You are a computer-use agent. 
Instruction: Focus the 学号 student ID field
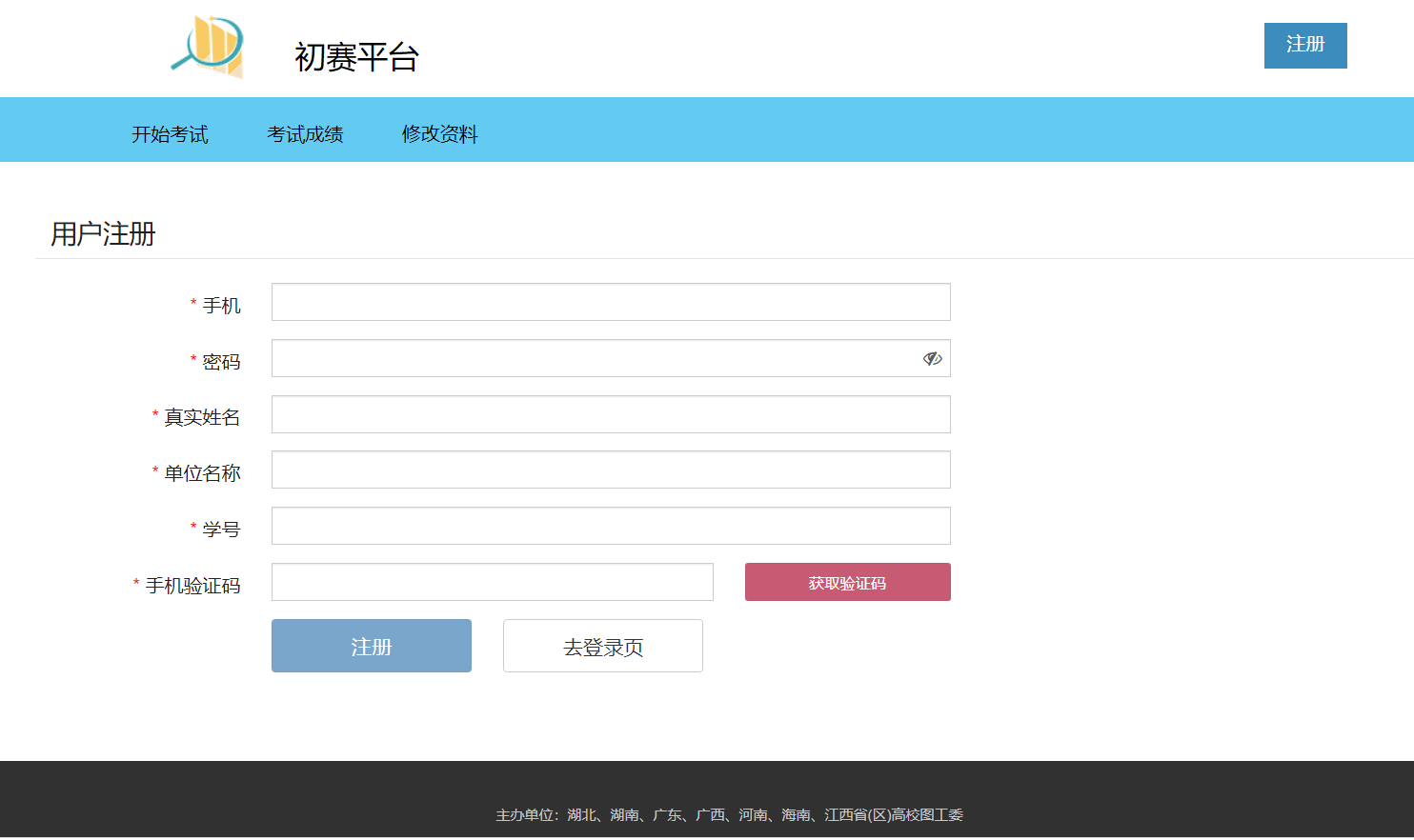(x=610, y=526)
